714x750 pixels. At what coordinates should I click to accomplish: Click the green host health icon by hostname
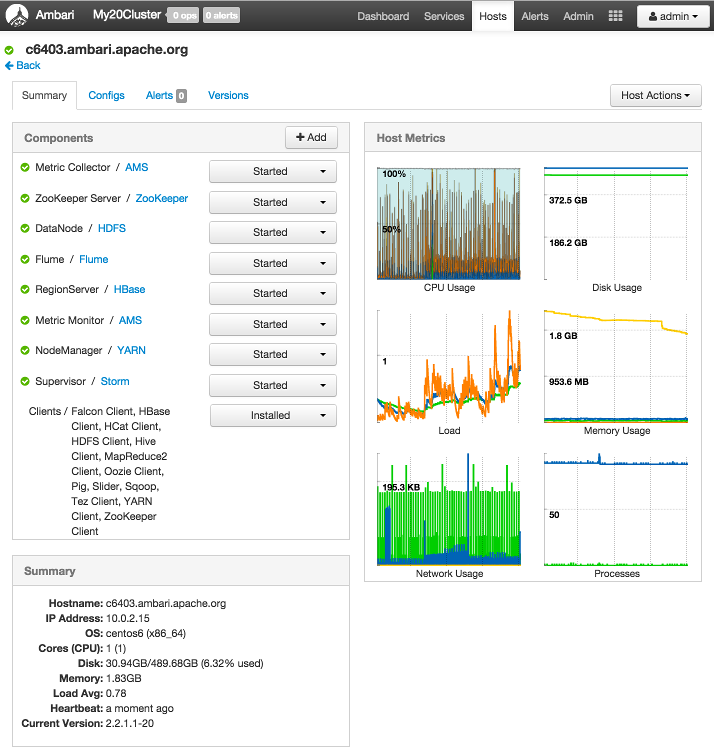[9, 50]
